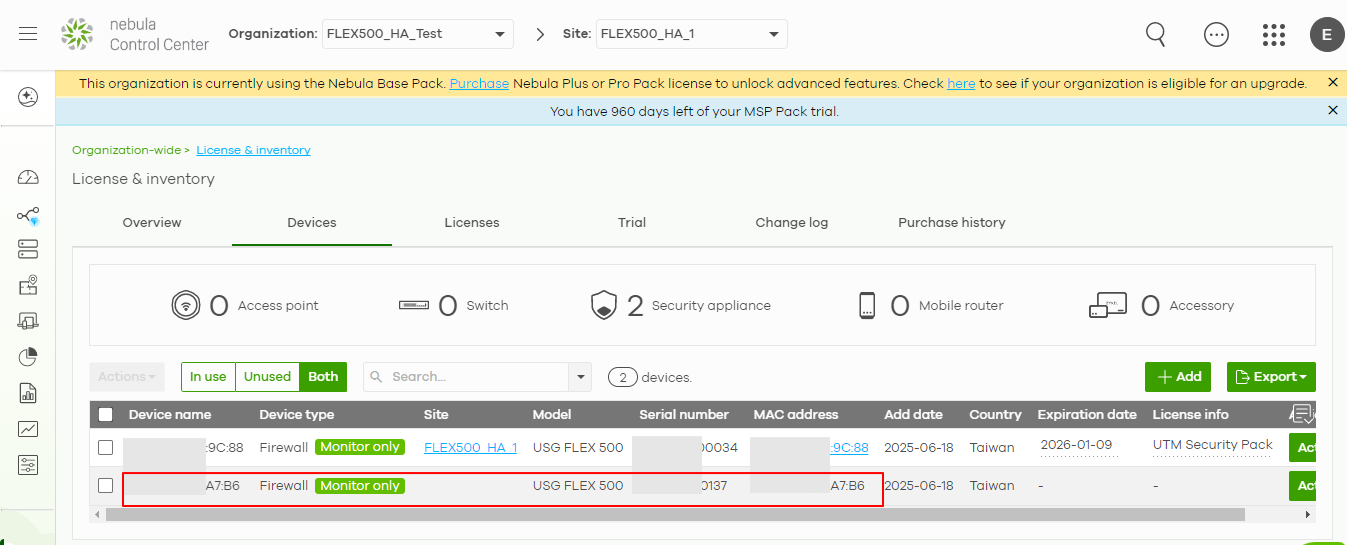Click the Switch device icon
Screen dimensions: 1347x545
pyautogui.click(x=414, y=305)
